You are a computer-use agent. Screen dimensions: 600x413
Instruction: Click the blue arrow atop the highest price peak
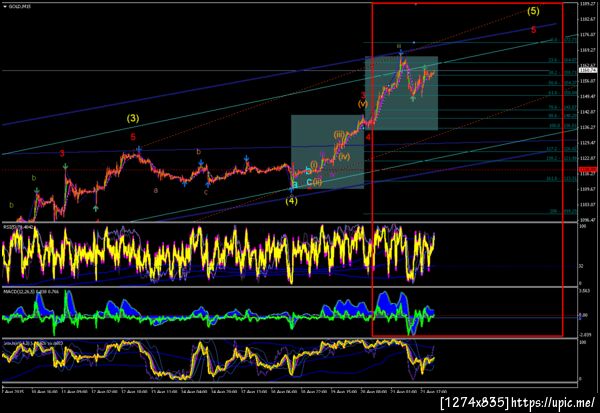[x=400, y=52]
